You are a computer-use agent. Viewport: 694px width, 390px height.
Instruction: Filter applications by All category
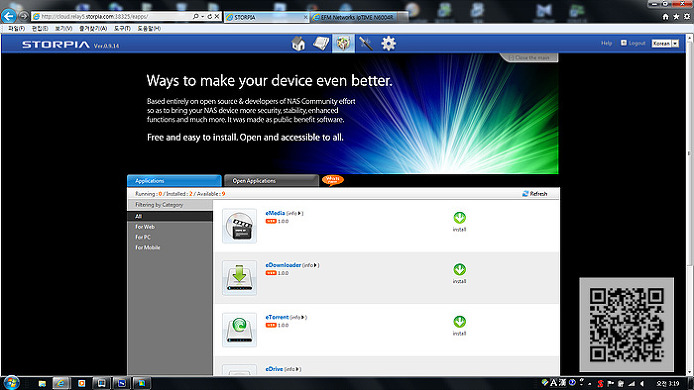[x=170, y=216]
